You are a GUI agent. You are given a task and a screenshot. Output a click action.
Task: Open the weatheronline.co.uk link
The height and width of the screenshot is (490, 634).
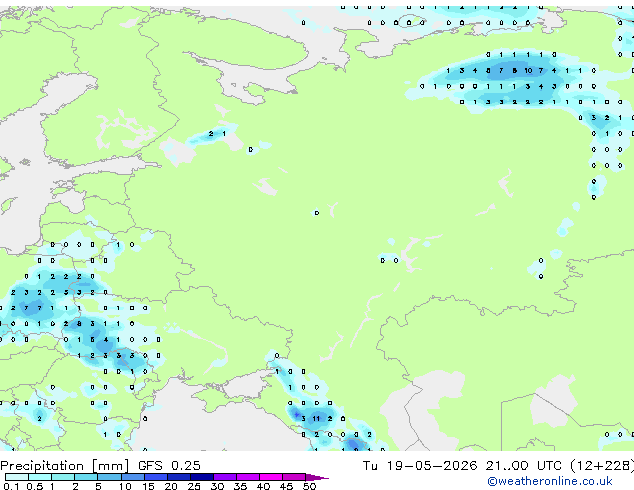[x=550, y=481]
